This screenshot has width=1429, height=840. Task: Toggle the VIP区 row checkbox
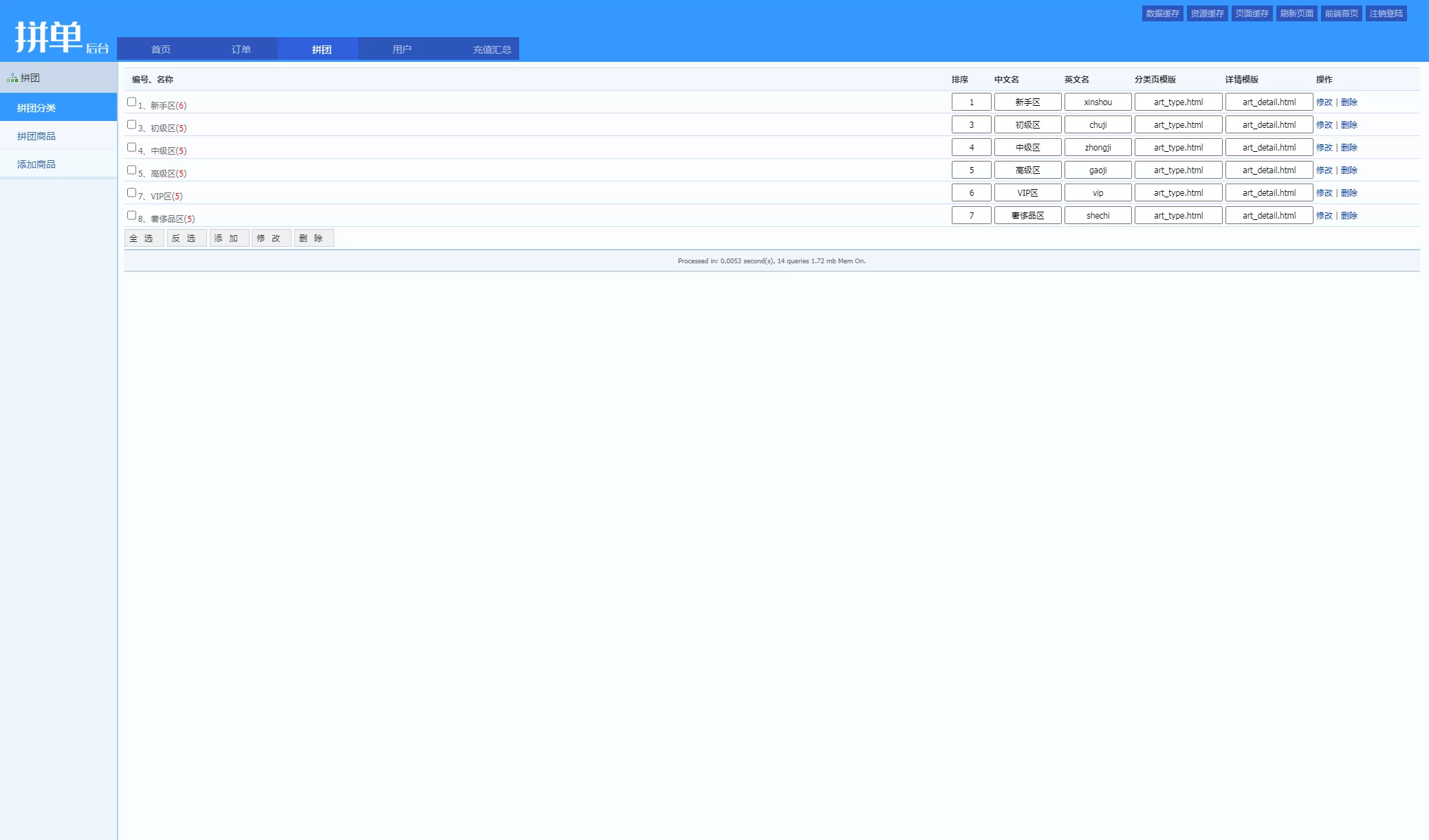[131, 192]
